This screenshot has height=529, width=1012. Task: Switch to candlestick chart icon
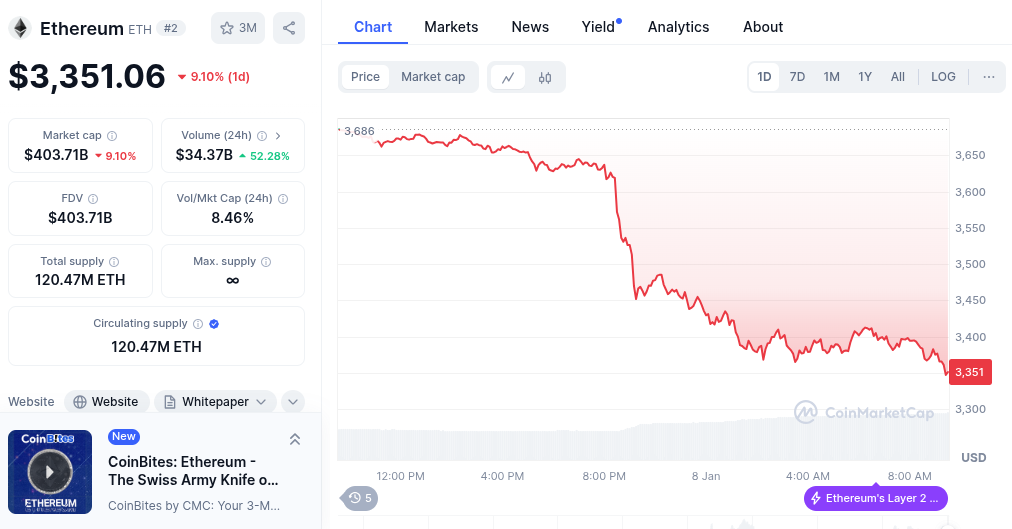[x=545, y=77]
